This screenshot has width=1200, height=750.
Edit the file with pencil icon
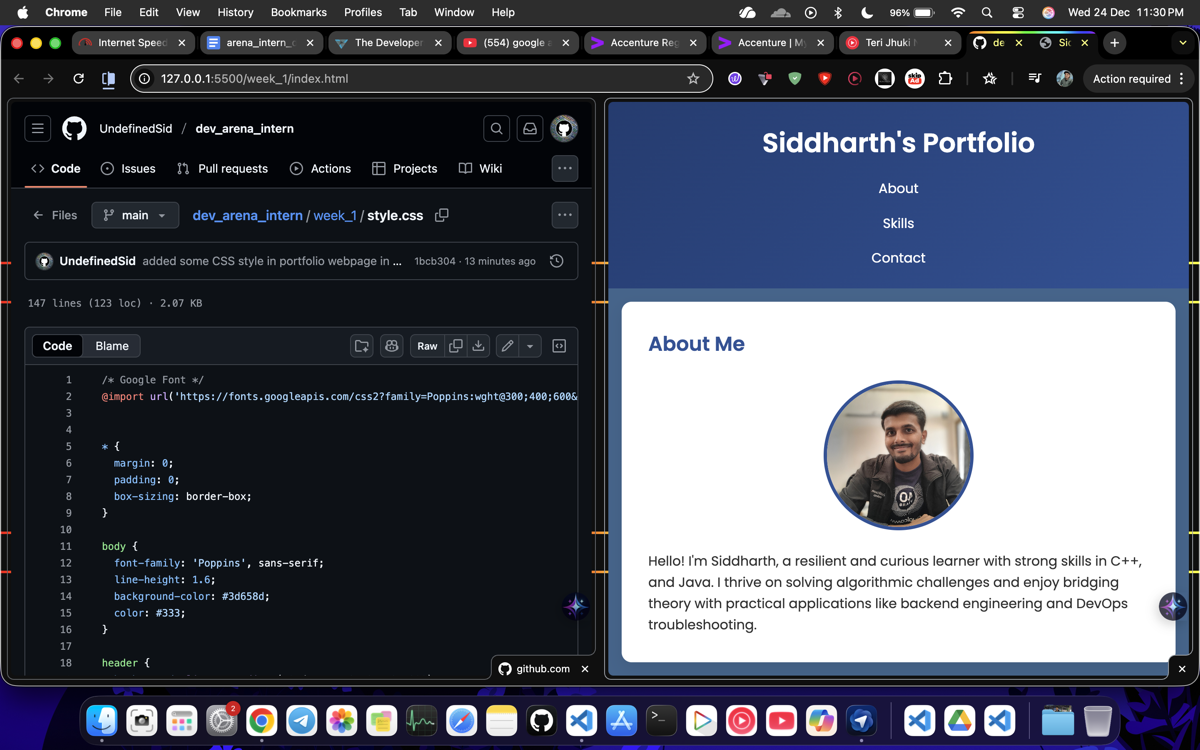508,346
